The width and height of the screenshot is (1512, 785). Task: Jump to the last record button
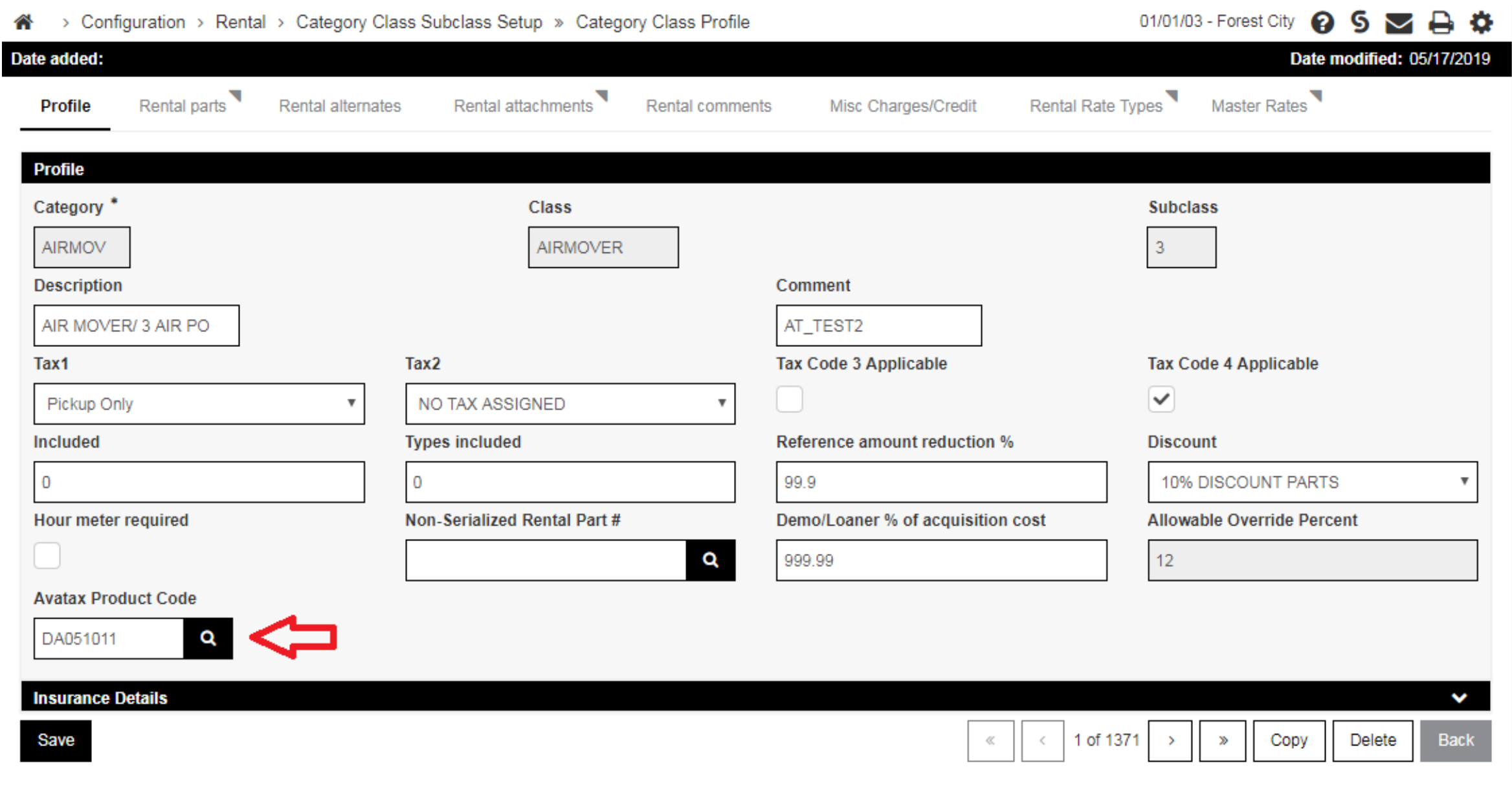tap(1223, 741)
